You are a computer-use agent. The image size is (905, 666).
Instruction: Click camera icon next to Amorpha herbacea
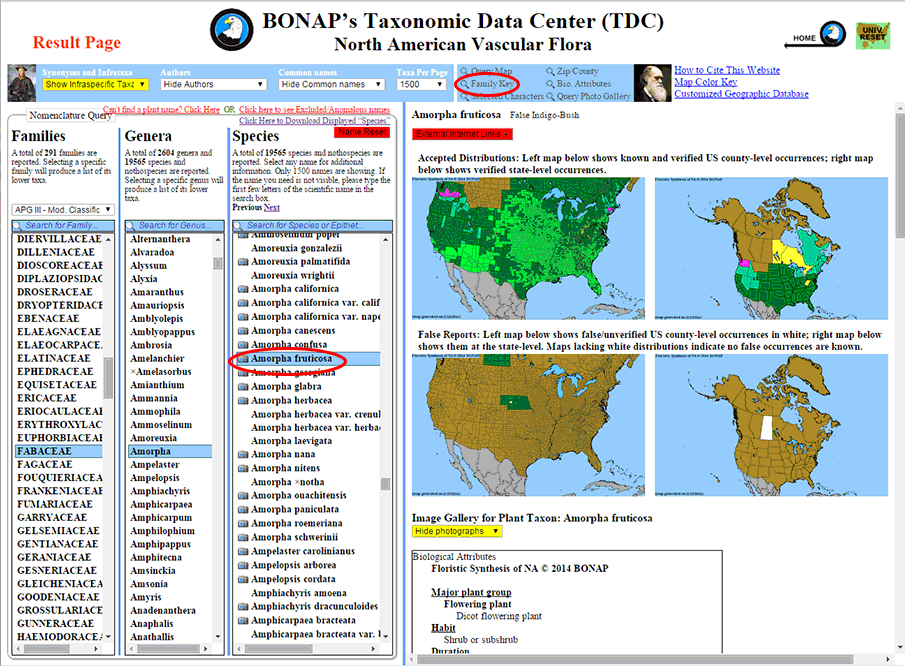click(x=243, y=400)
